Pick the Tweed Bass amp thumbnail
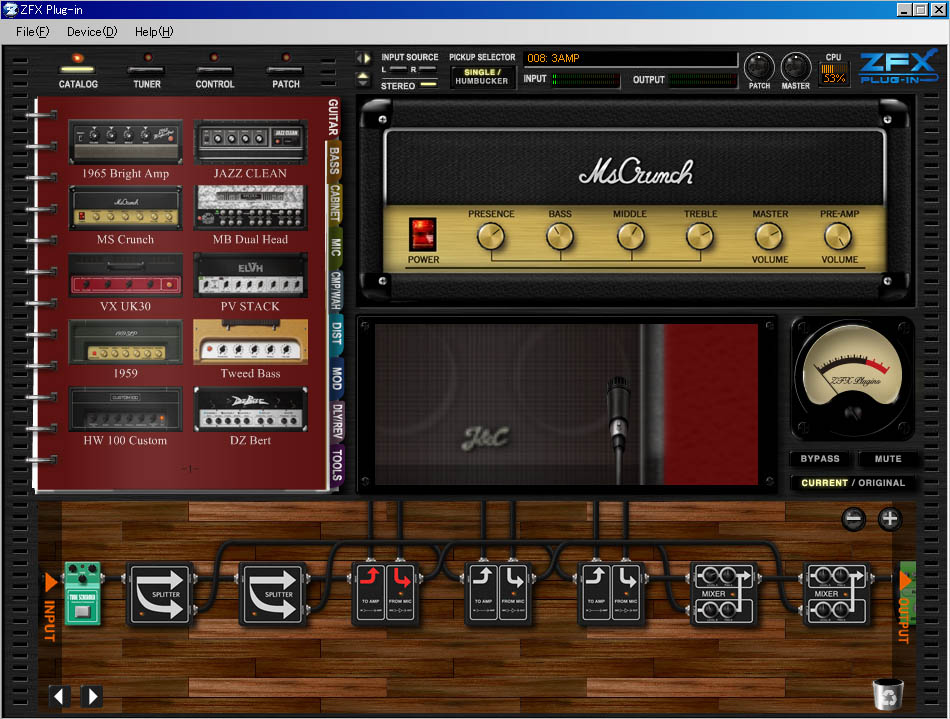The image size is (950, 719). click(x=250, y=342)
